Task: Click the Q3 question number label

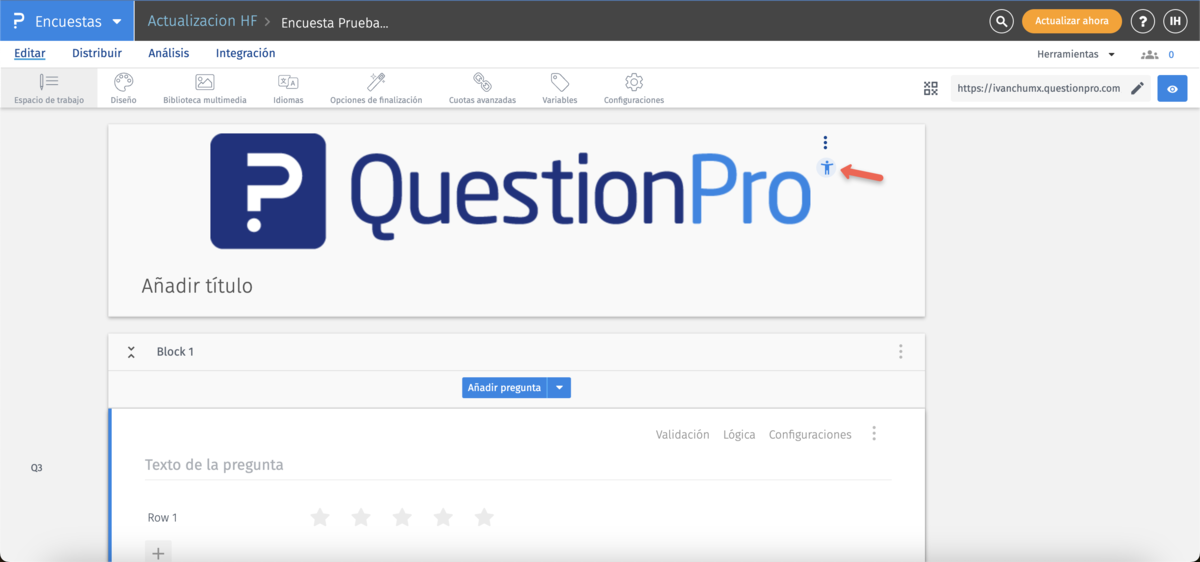Action: tap(36, 467)
